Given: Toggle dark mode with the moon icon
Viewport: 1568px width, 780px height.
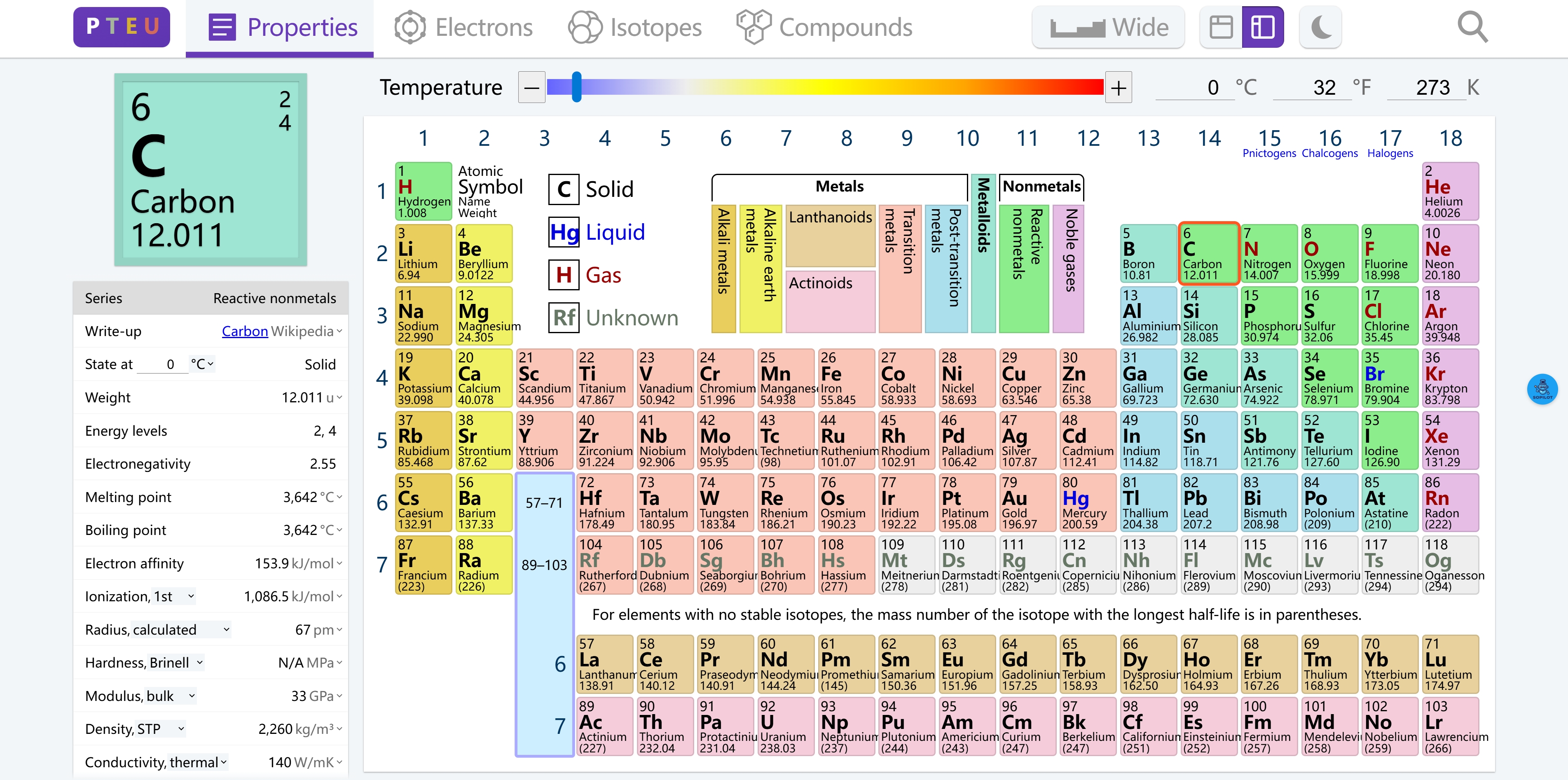Looking at the screenshot, I should (x=1320, y=27).
